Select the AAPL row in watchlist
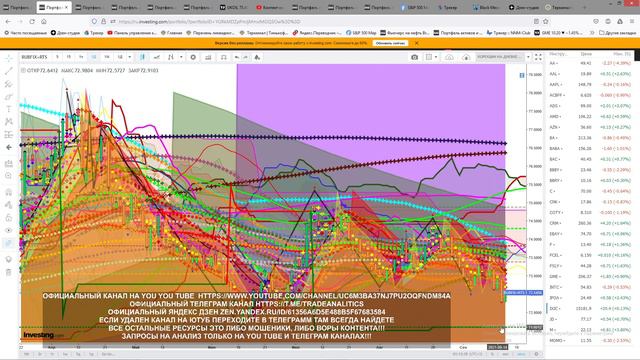640x360 pixels. tap(590, 84)
